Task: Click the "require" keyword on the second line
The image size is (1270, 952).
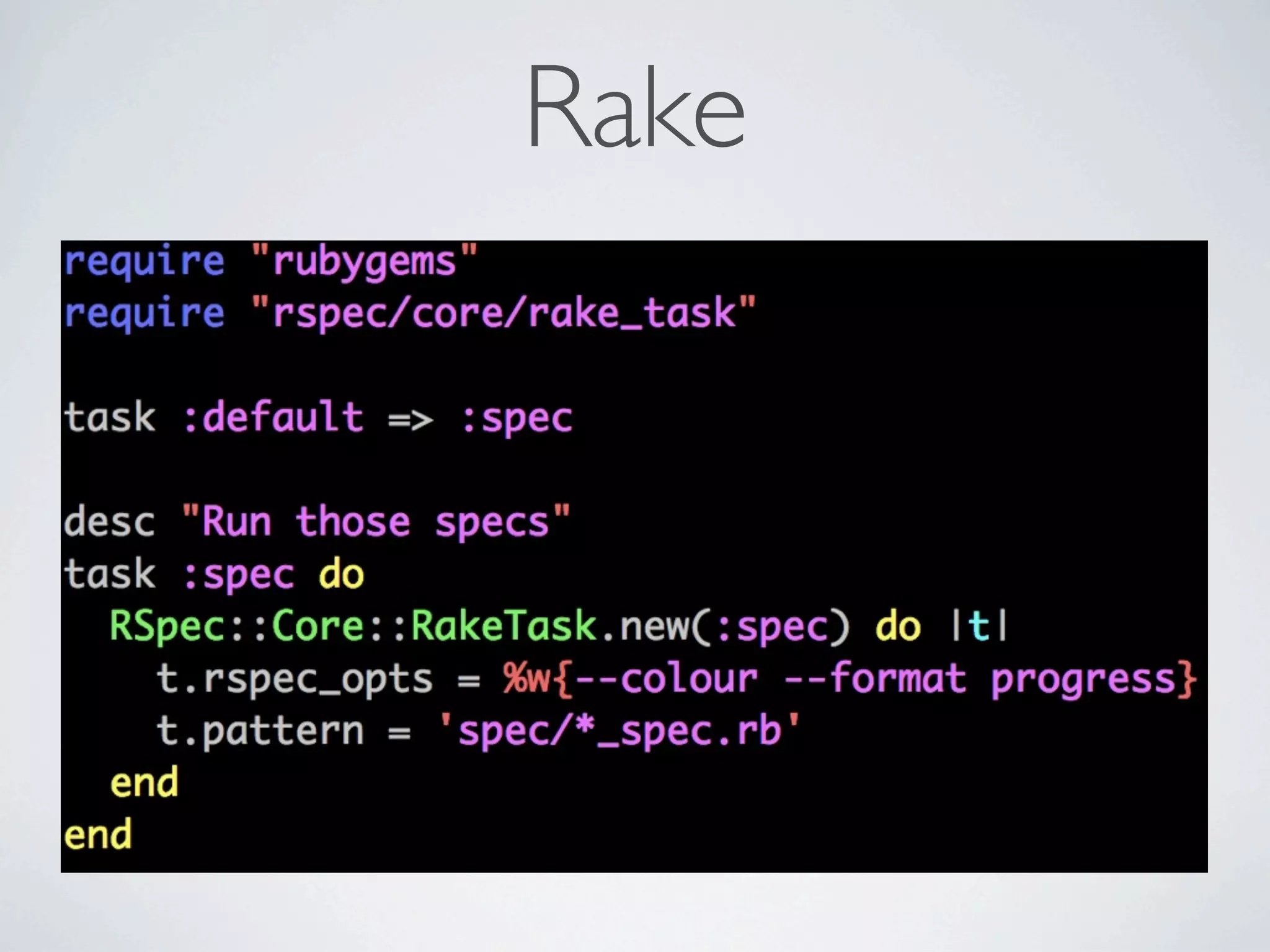Action: (144, 314)
